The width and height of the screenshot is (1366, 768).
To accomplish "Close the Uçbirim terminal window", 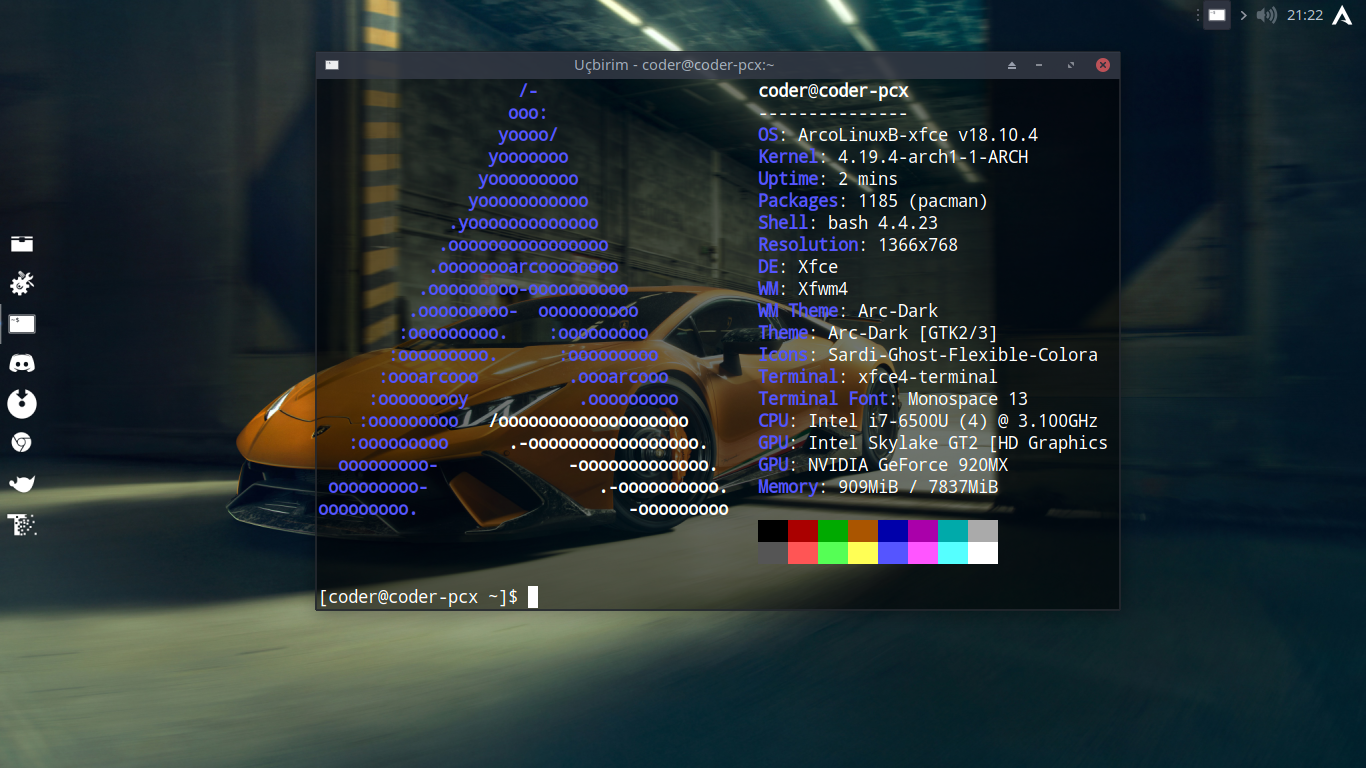I will 1103,65.
